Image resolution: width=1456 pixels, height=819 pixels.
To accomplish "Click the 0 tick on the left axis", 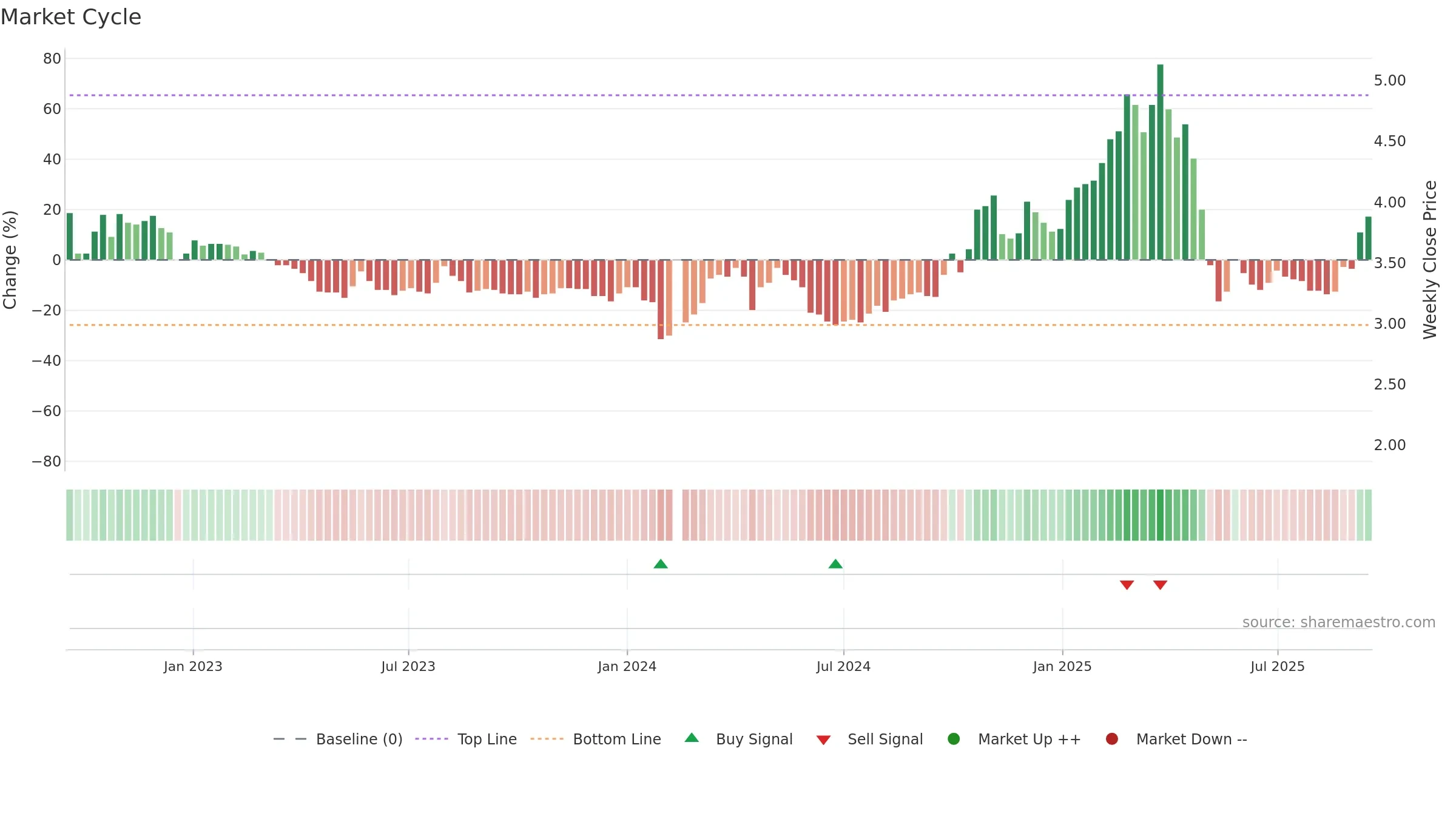I will click(57, 260).
